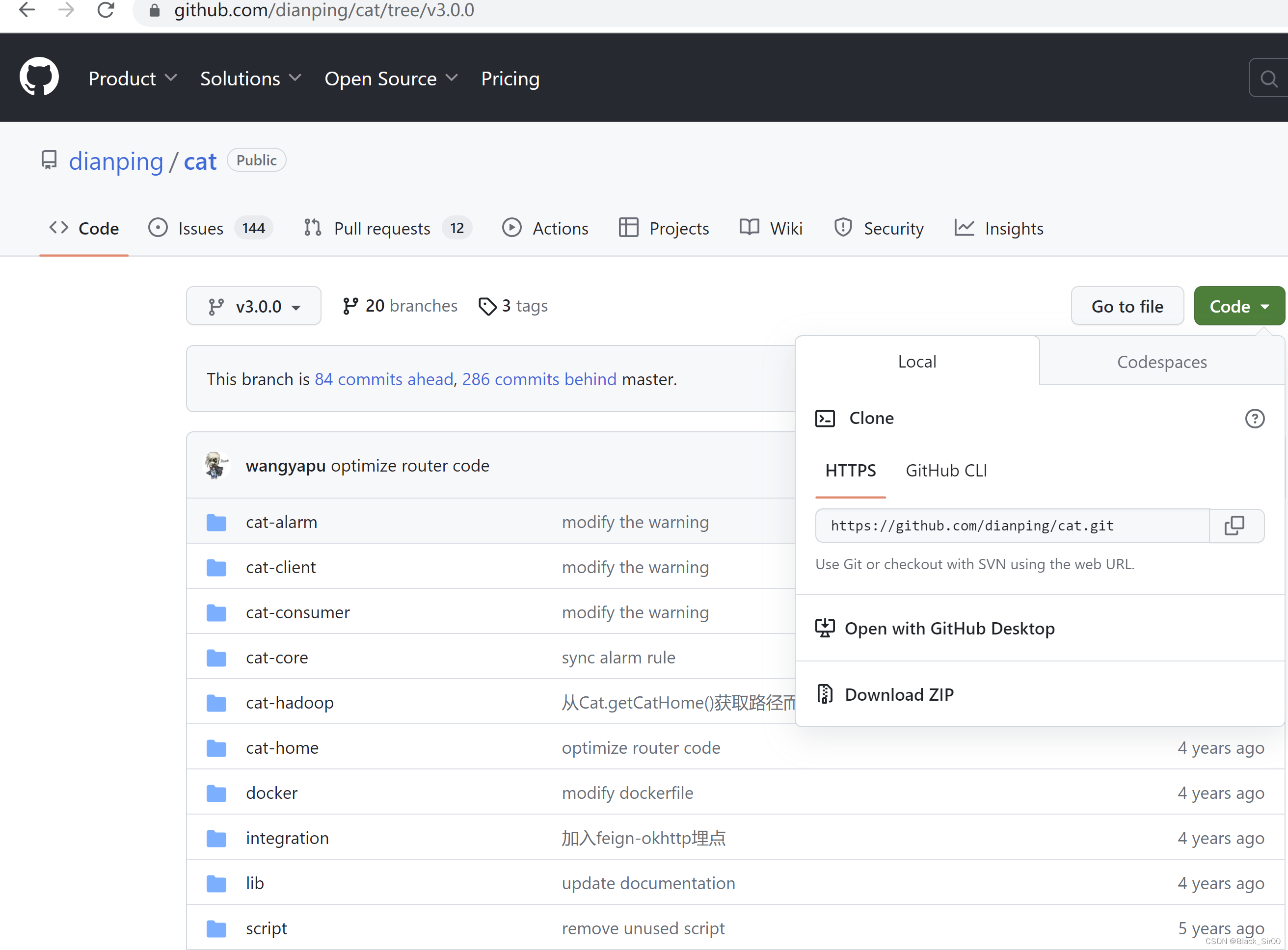This screenshot has width=1288, height=950.
Task: Open the clone help question mark
Action: point(1255,419)
